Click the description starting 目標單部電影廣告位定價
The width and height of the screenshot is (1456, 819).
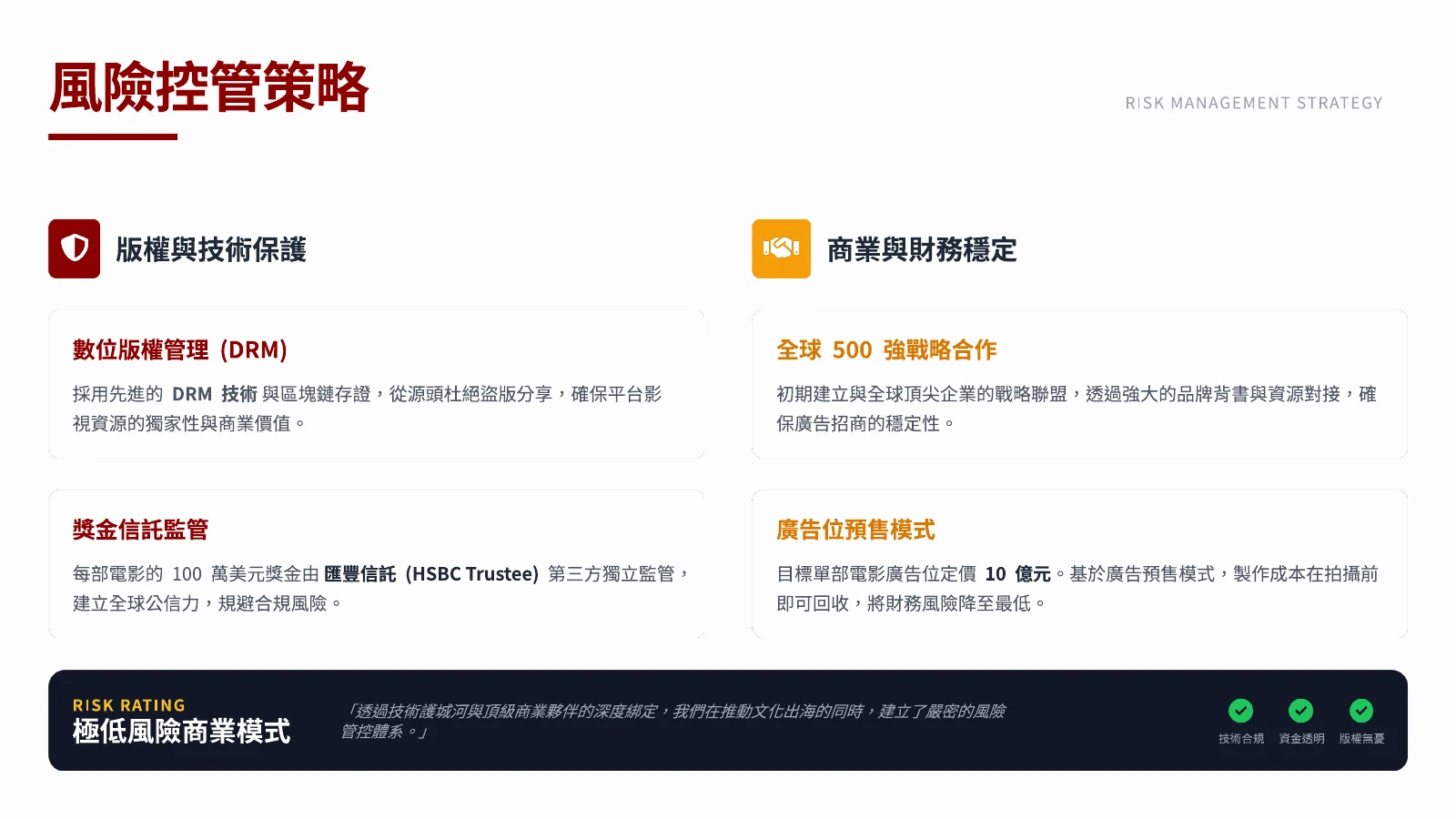coord(1077,589)
